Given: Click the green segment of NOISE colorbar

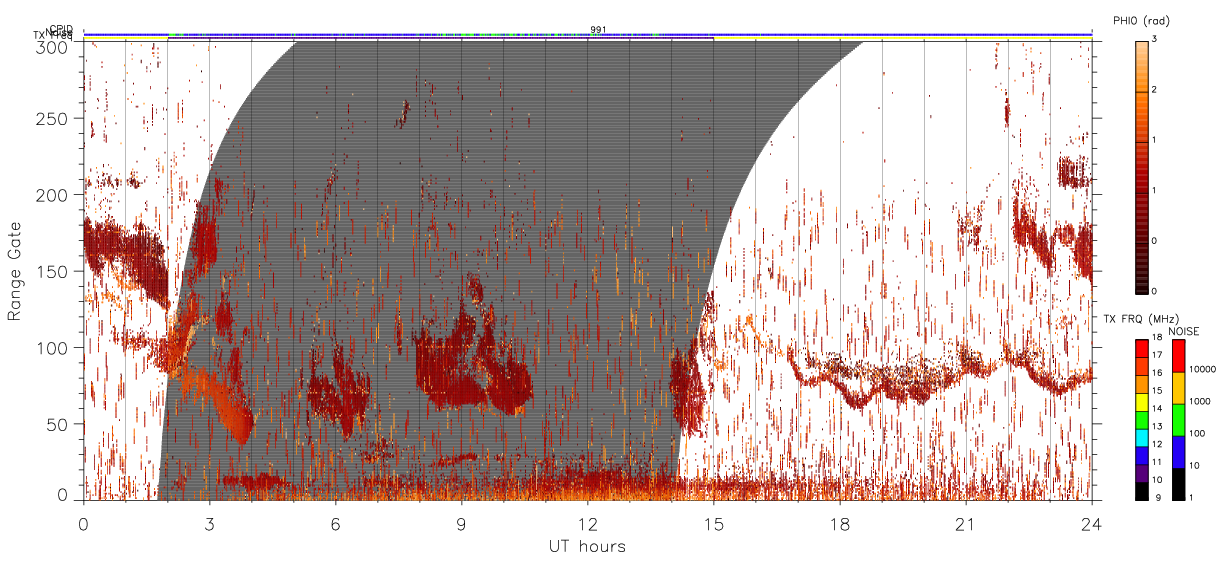Looking at the screenshot, I should point(1178,420).
